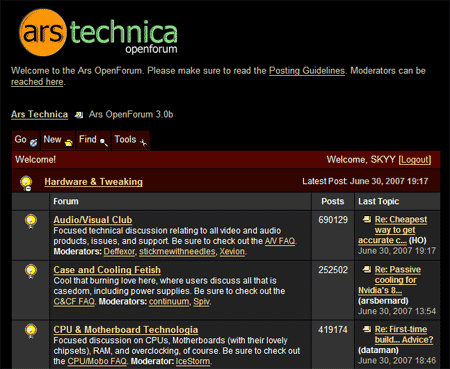
Task: Click the 'Welcome!' text in red bar
Action: tap(35, 160)
